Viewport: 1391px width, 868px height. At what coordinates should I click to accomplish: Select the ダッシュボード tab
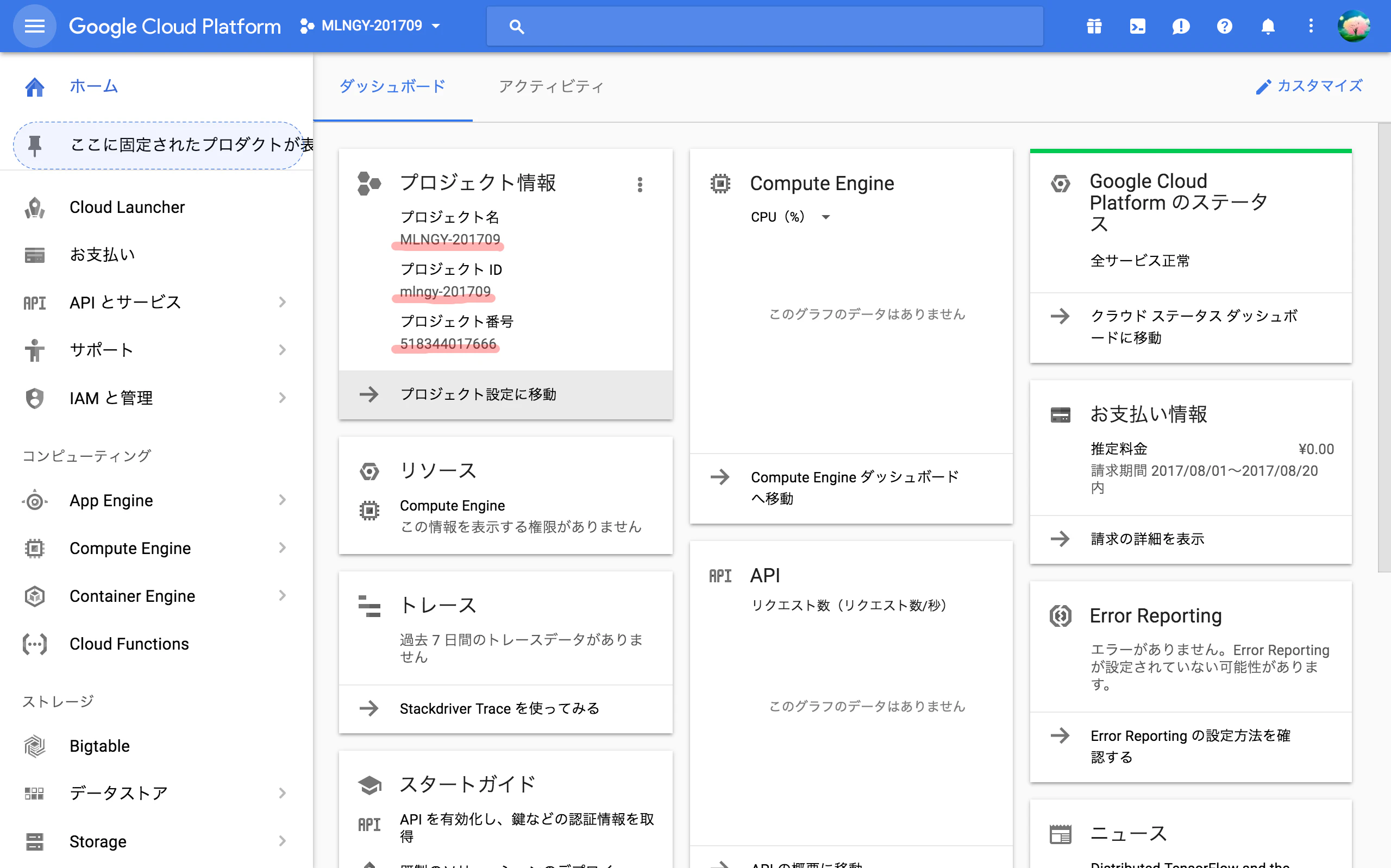(392, 86)
